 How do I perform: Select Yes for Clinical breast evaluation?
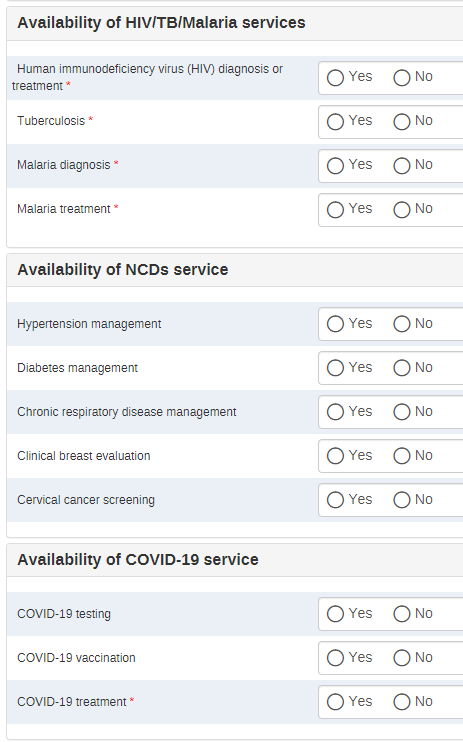(x=335, y=457)
